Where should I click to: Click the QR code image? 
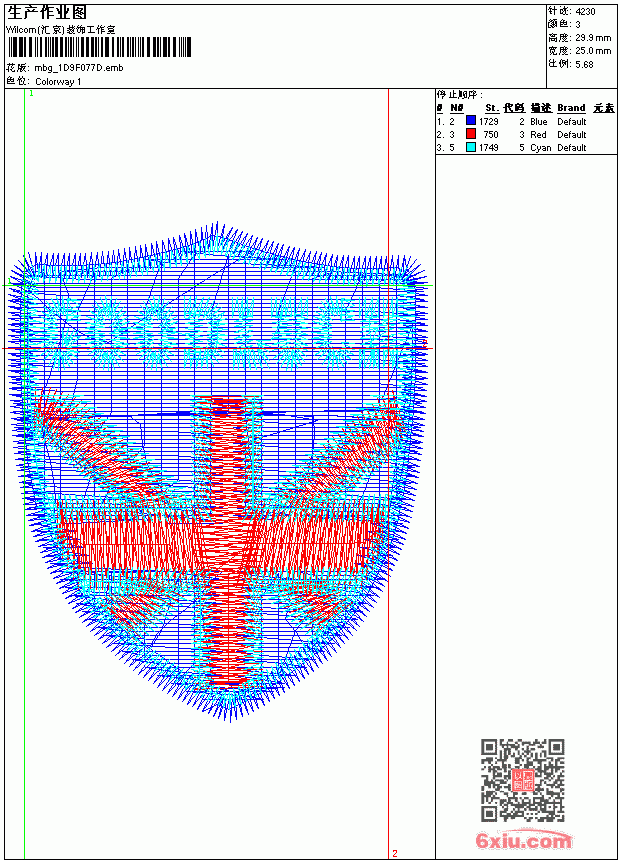pos(522,780)
